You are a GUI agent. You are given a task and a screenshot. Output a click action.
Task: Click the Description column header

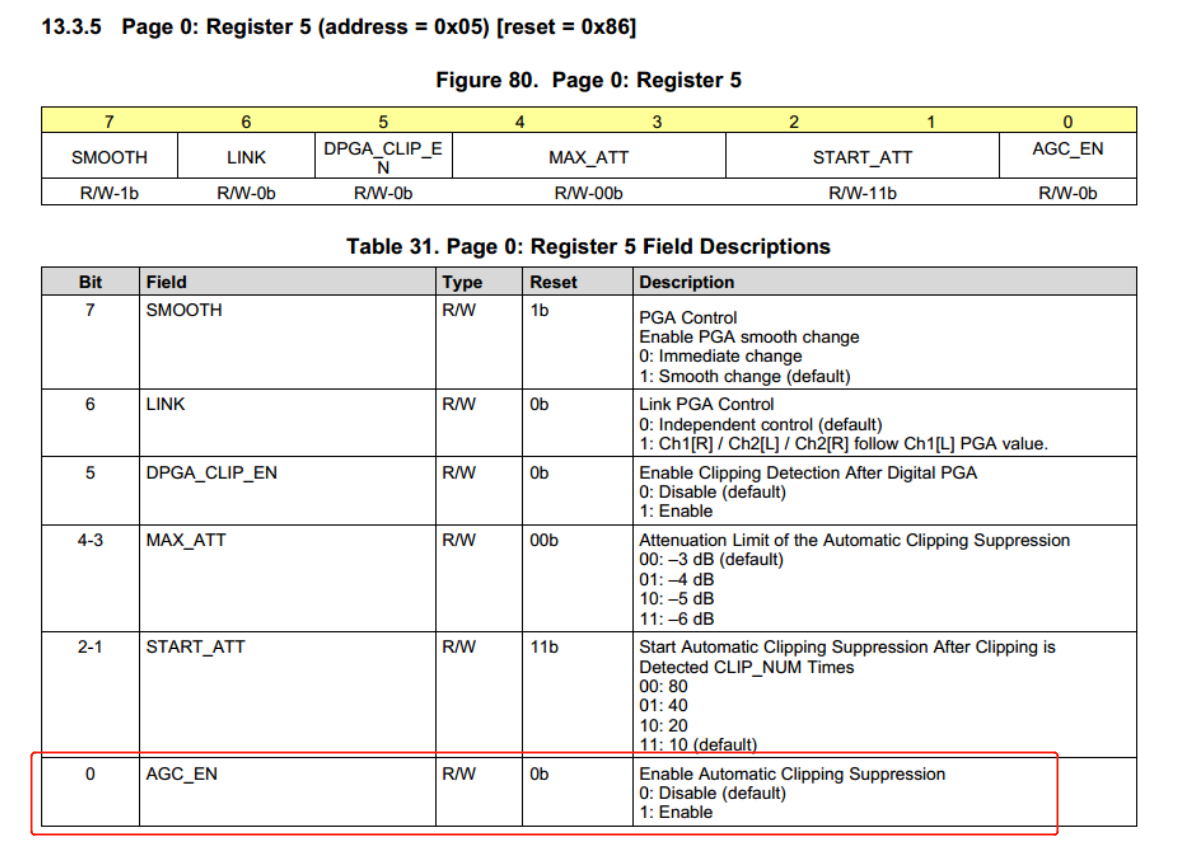(x=686, y=282)
